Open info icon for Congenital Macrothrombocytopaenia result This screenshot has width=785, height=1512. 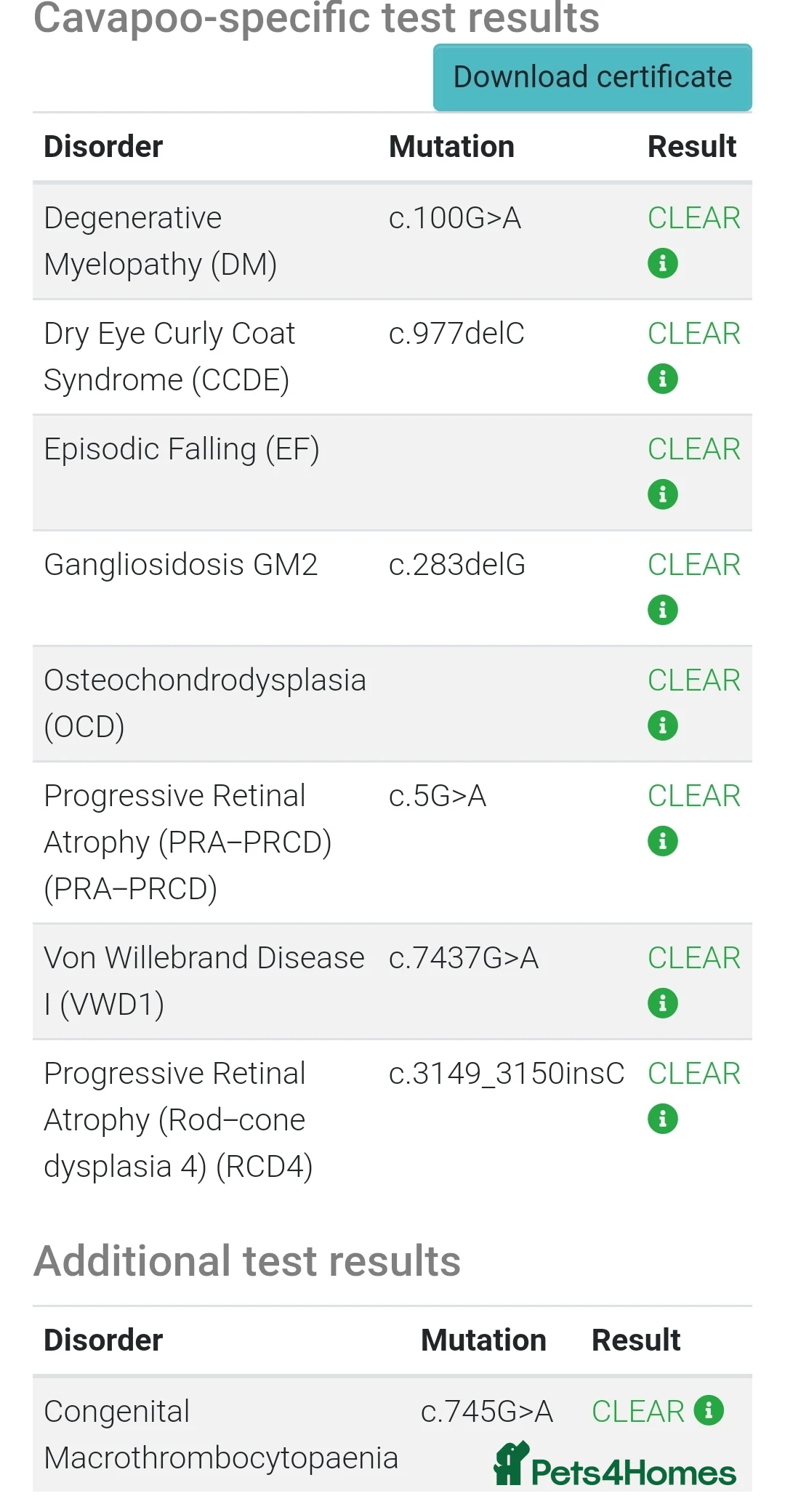click(709, 1410)
